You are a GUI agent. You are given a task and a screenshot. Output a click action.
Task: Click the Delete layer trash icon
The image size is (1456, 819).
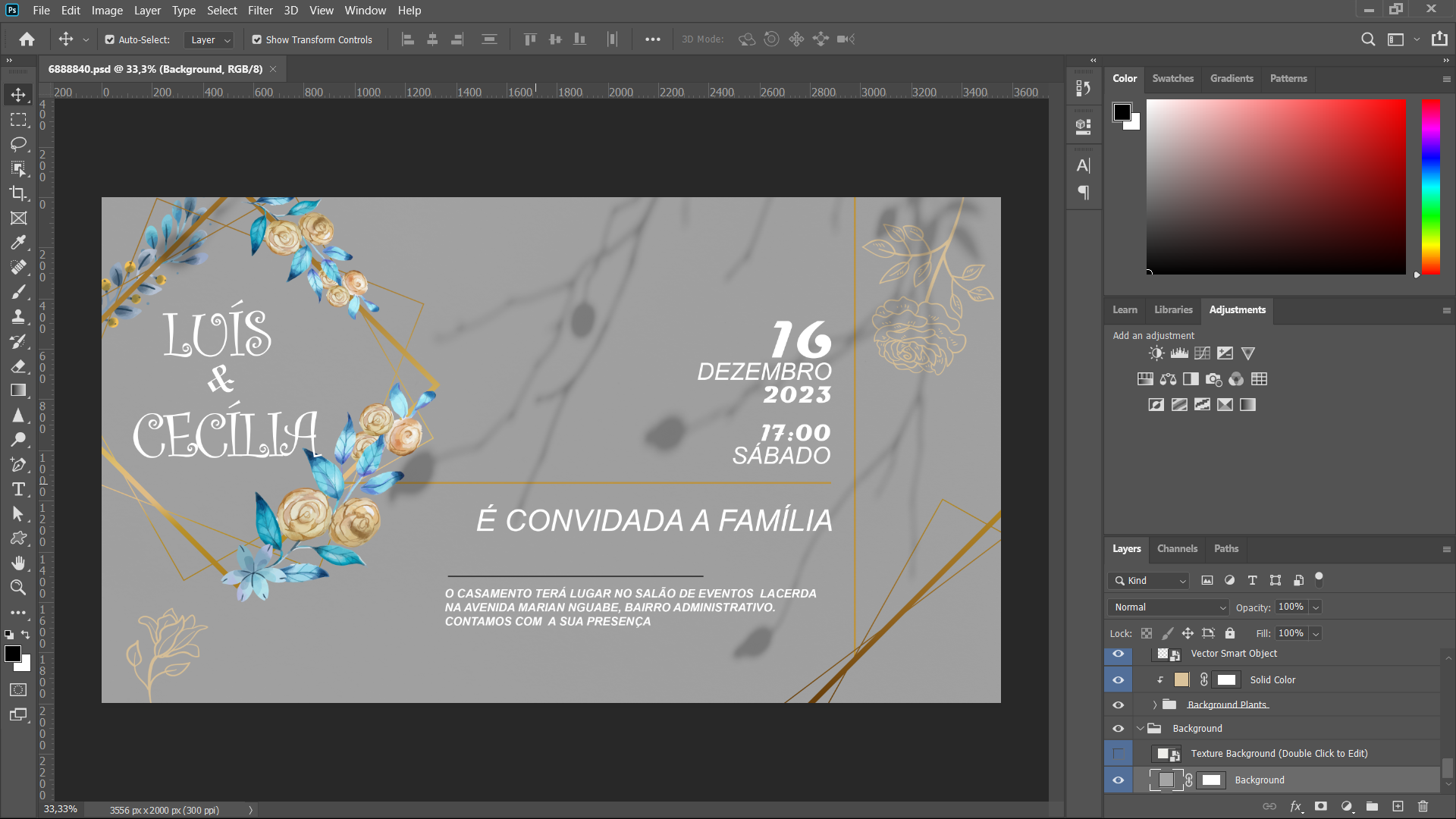pyautogui.click(x=1423, y=806)
